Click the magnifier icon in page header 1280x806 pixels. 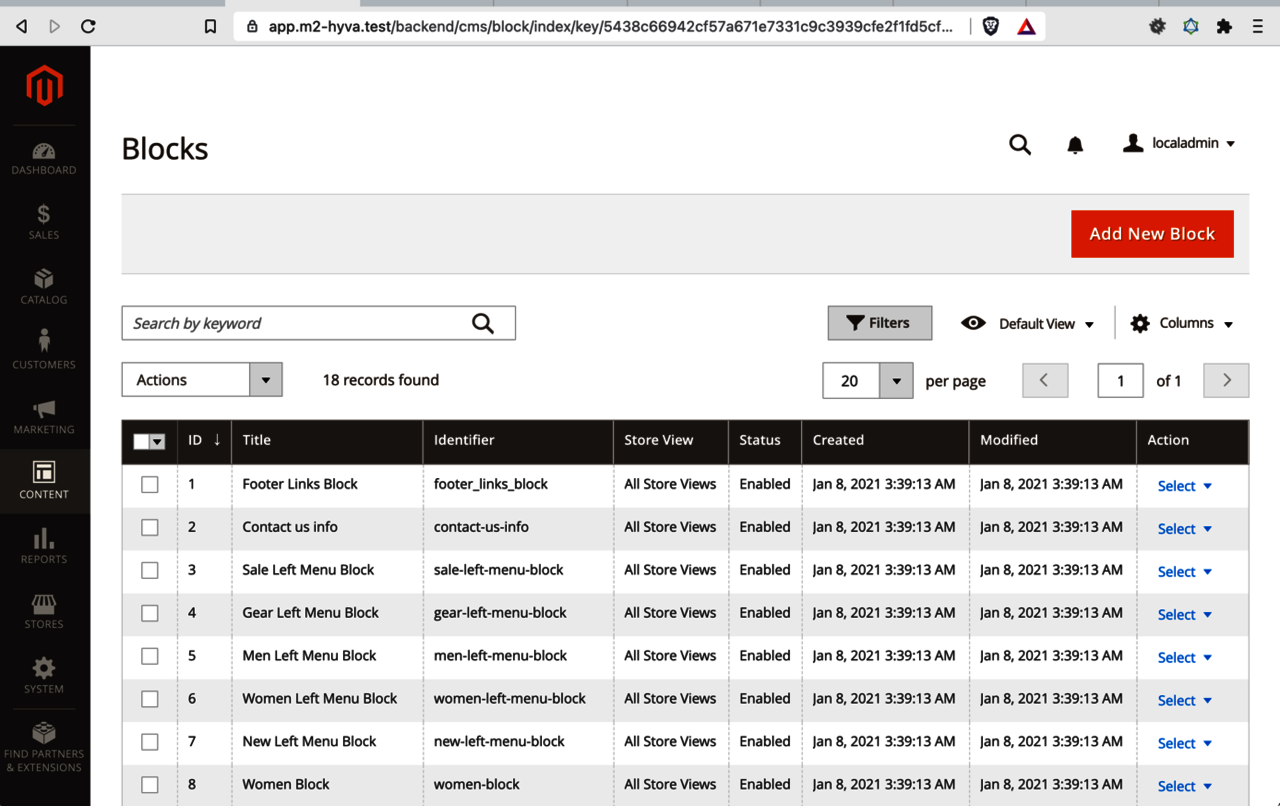(x=1019, y=145)
